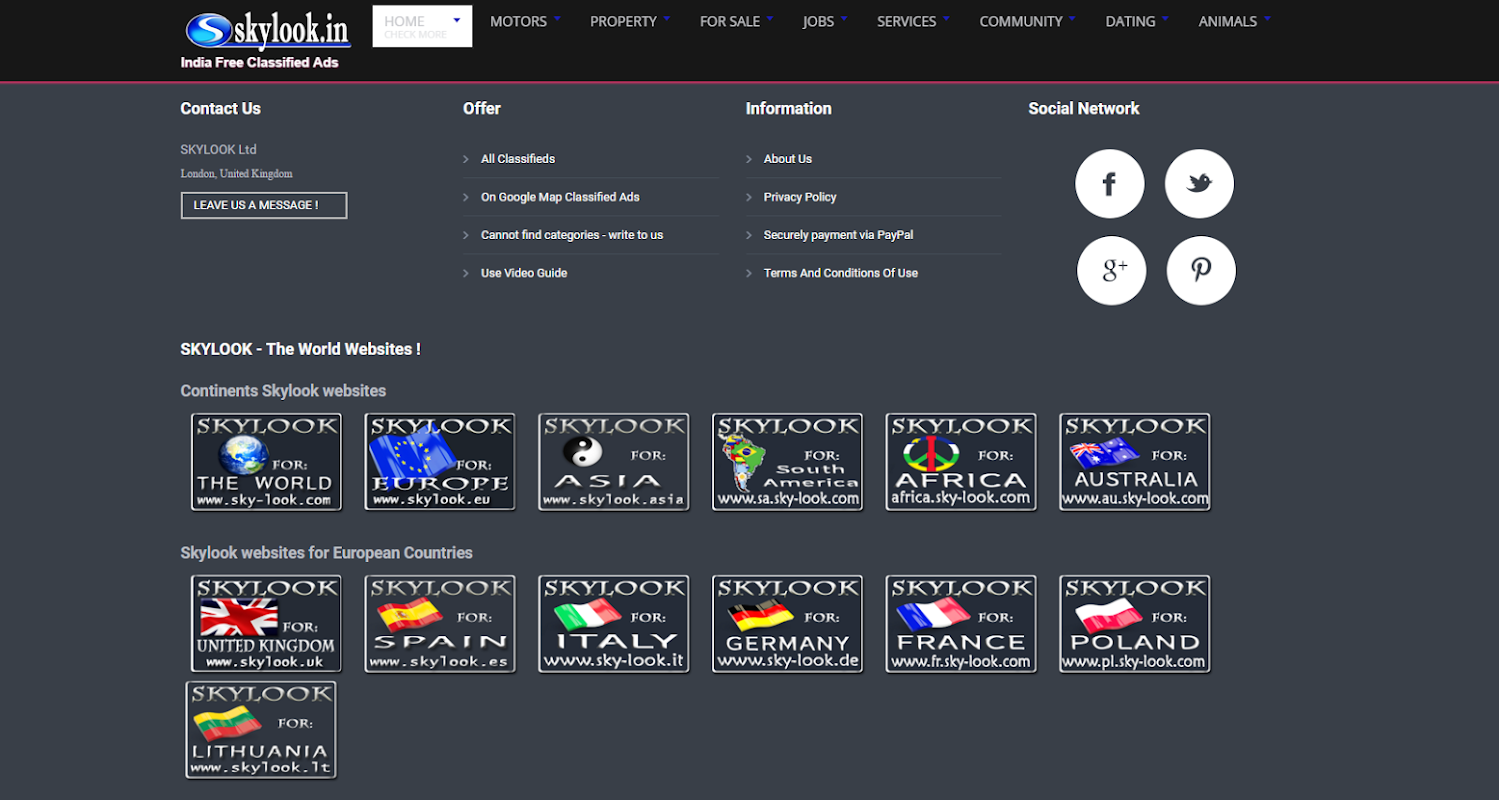Open the Facebook social icon
The width and height of the screenshot is (1499, 800).
click(1109, 184)
